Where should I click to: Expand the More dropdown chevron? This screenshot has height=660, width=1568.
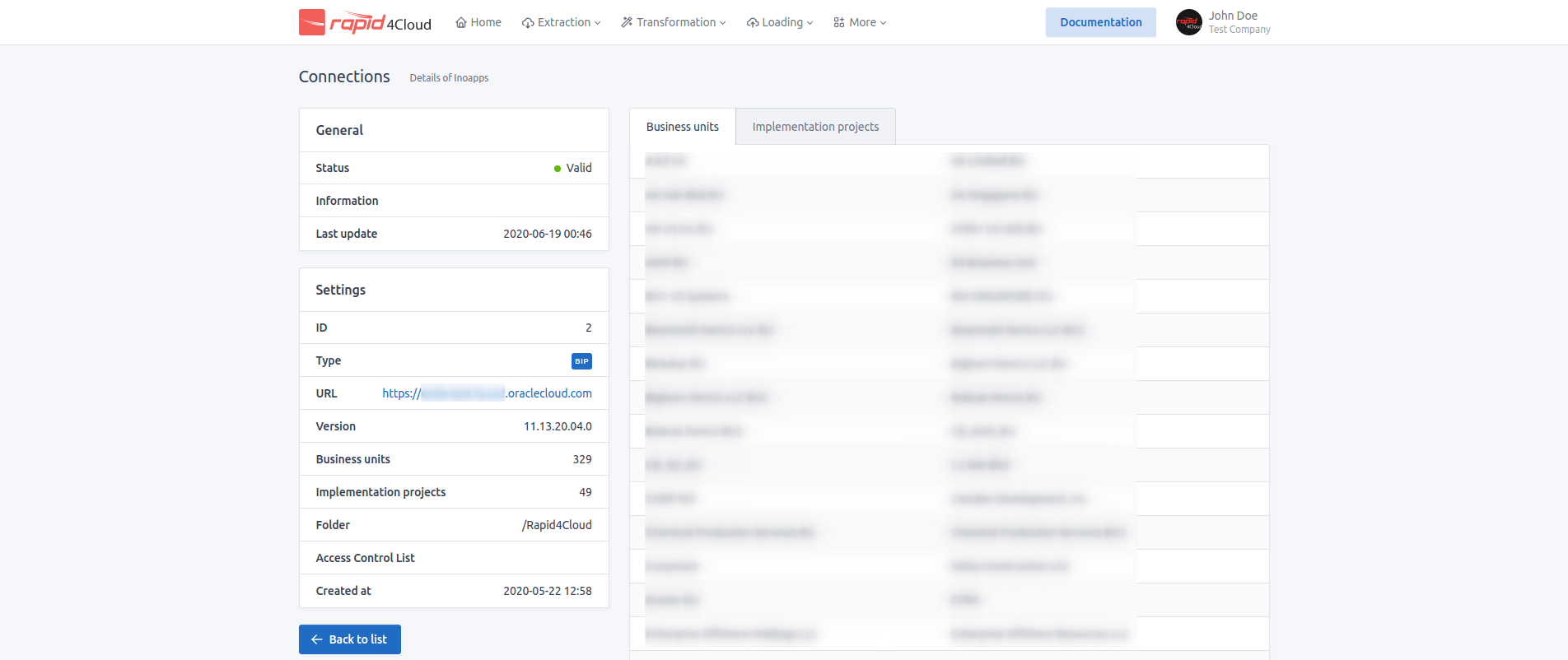[883, 23]
